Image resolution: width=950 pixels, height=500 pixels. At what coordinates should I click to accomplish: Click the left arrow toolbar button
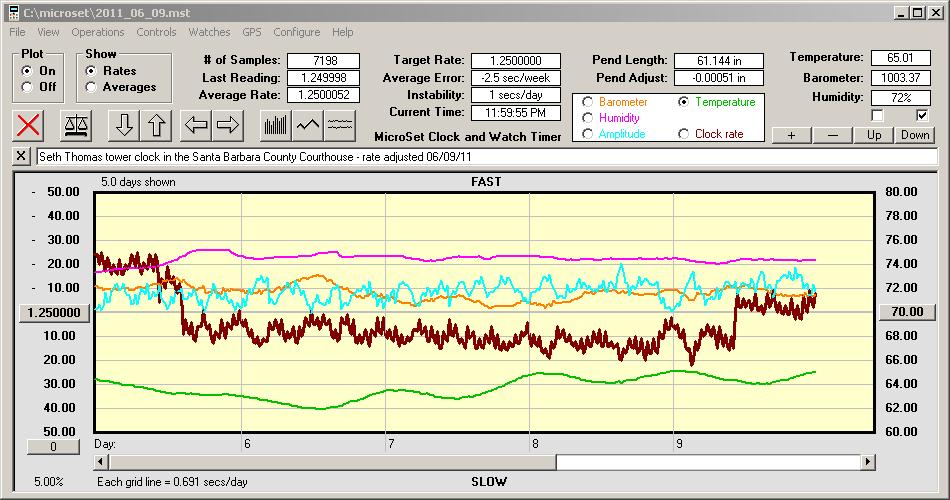(196, 125)
